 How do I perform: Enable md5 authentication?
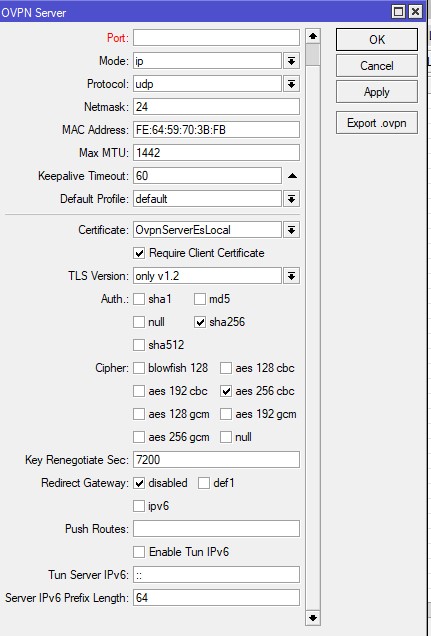[200, 299]
